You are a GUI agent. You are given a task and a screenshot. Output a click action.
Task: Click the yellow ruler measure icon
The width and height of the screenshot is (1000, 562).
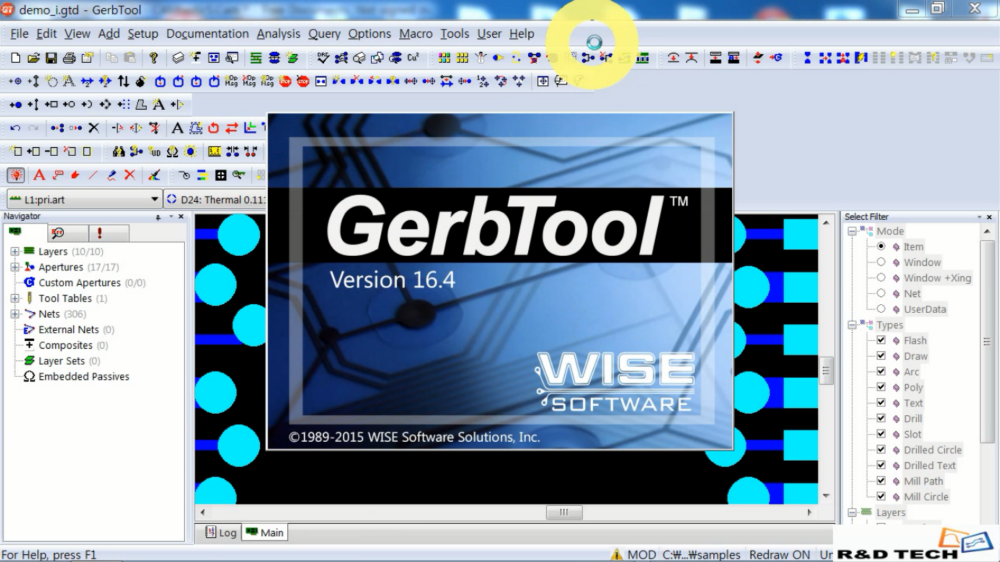coord(214,152)
